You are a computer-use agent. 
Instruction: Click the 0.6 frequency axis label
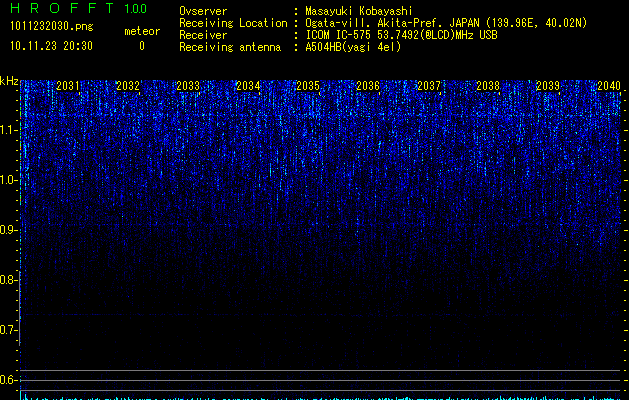8,380
